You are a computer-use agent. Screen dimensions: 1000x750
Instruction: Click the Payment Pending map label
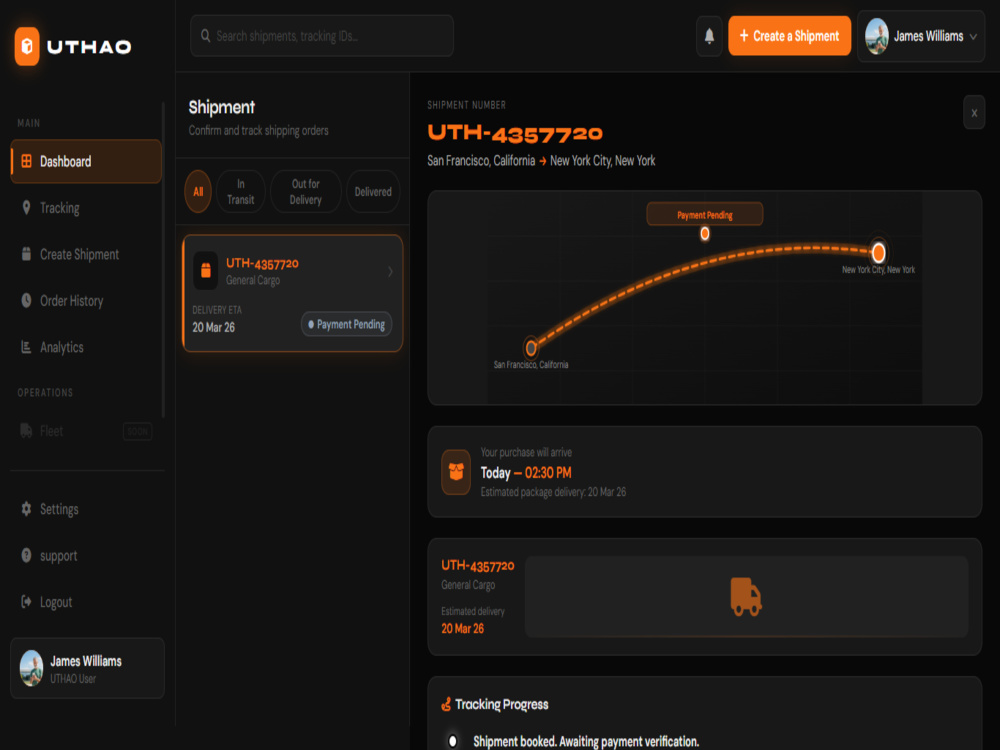pos(705,214)
